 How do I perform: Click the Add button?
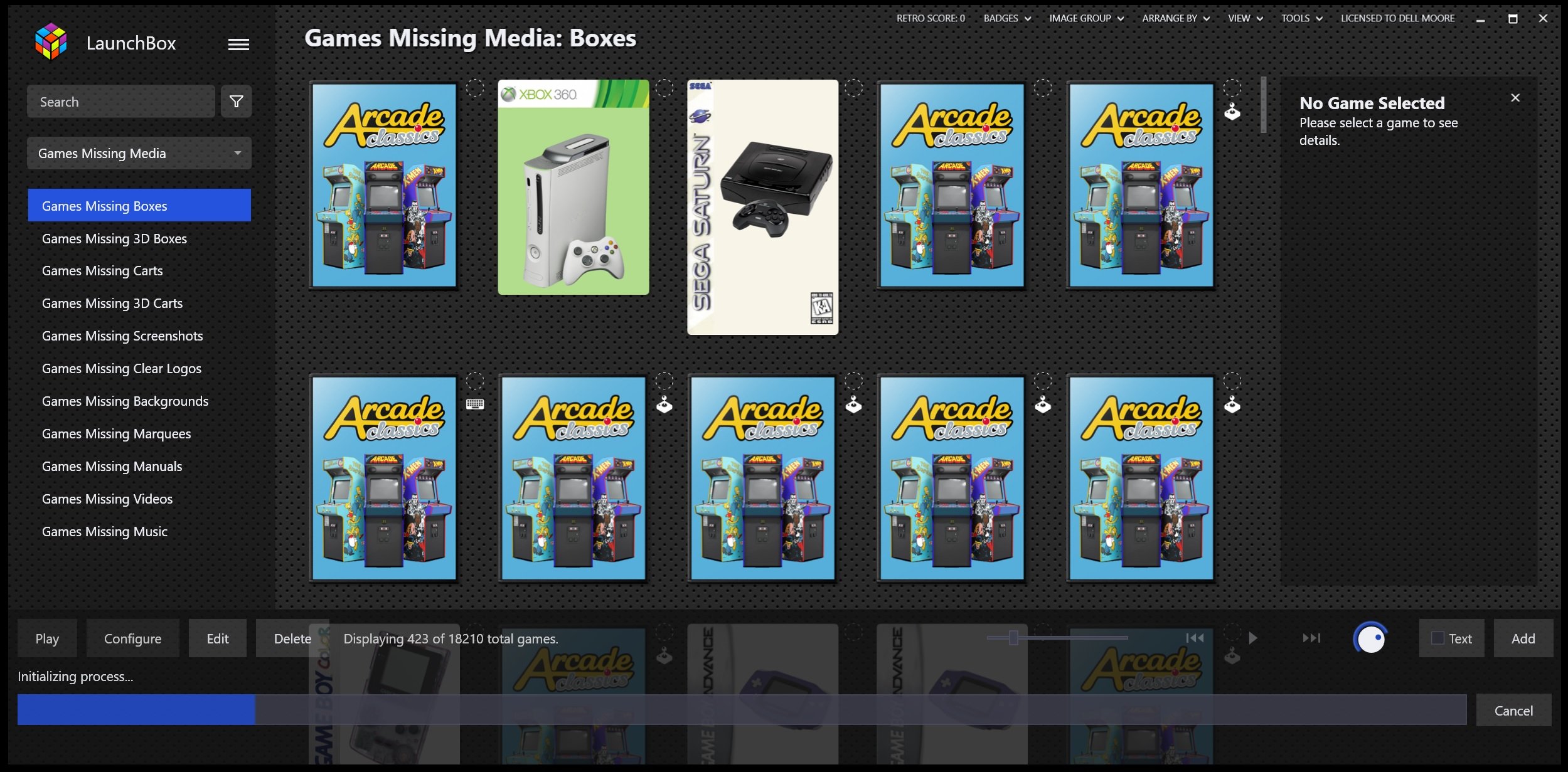1523,638
